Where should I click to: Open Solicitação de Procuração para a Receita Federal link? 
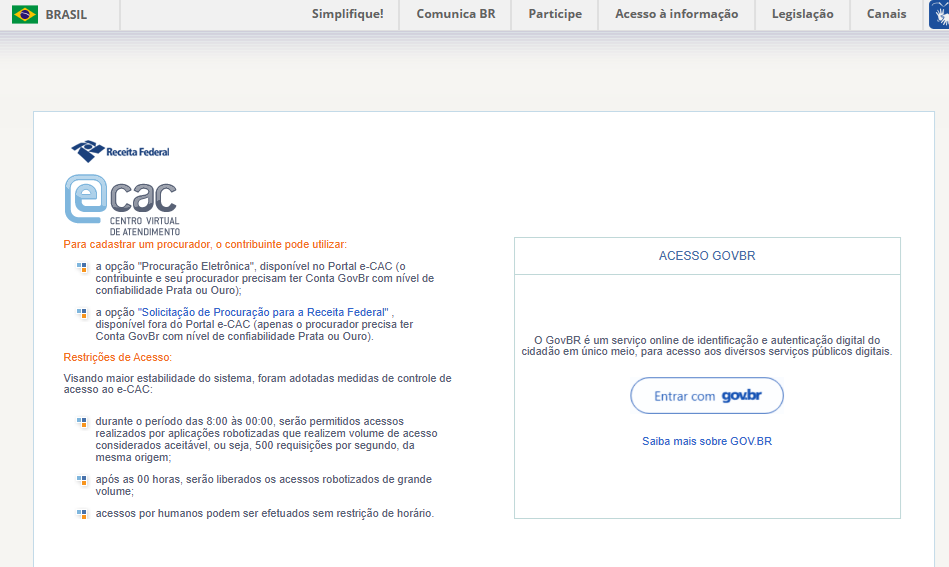(263, 312)
